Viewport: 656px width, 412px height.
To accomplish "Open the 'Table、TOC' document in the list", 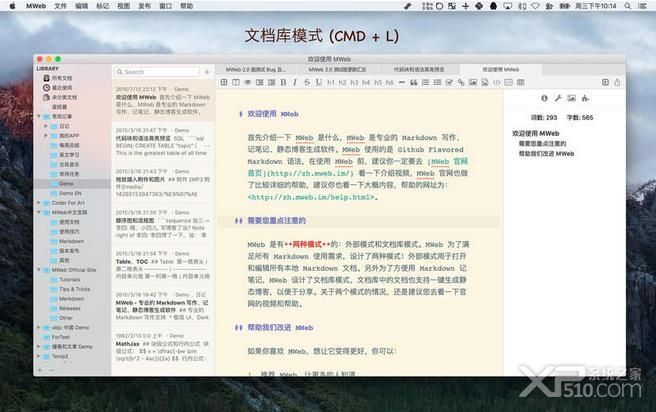I will coord(163,265).
